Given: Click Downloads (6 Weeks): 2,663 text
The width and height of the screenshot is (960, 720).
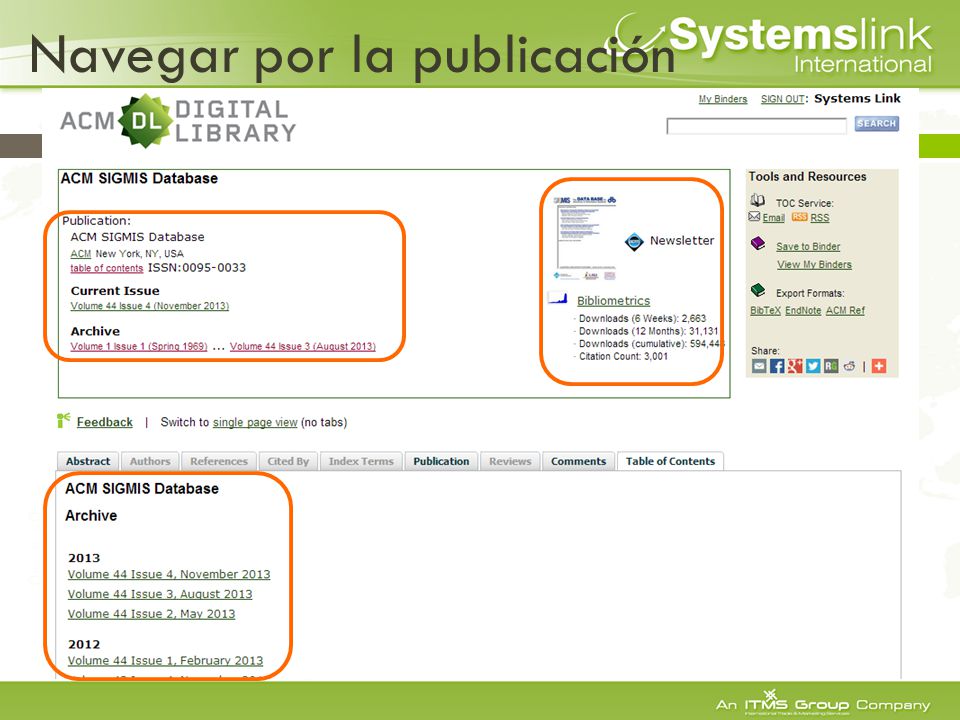Looking at the screenshot, I should [x=642, y=318].
